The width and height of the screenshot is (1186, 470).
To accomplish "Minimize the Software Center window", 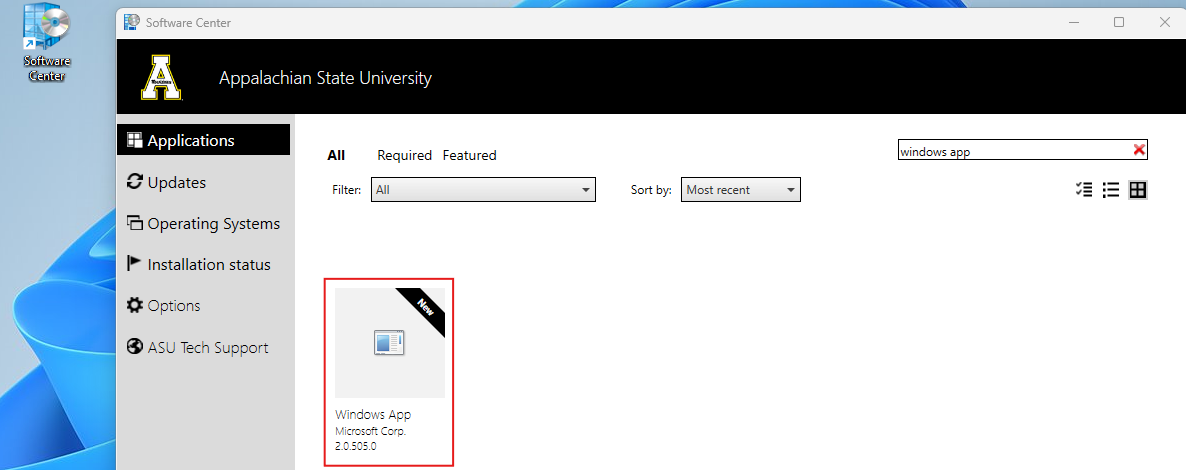I will [x=1073, y=22].
